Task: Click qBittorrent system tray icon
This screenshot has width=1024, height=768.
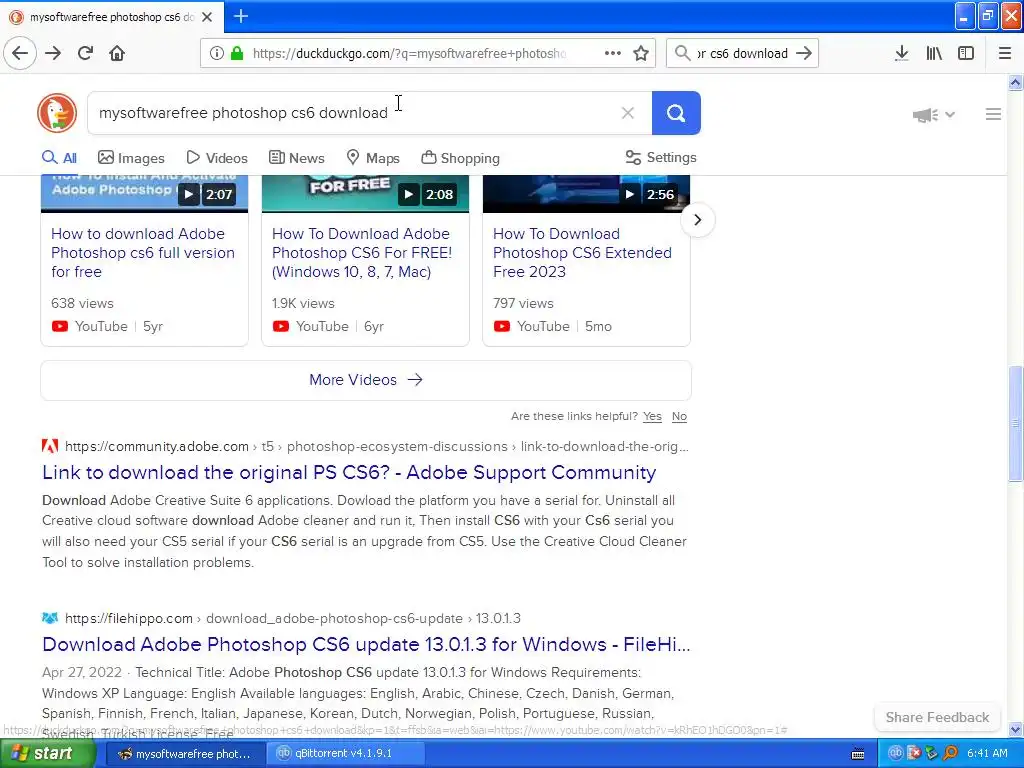Action: tap(895, 753)
